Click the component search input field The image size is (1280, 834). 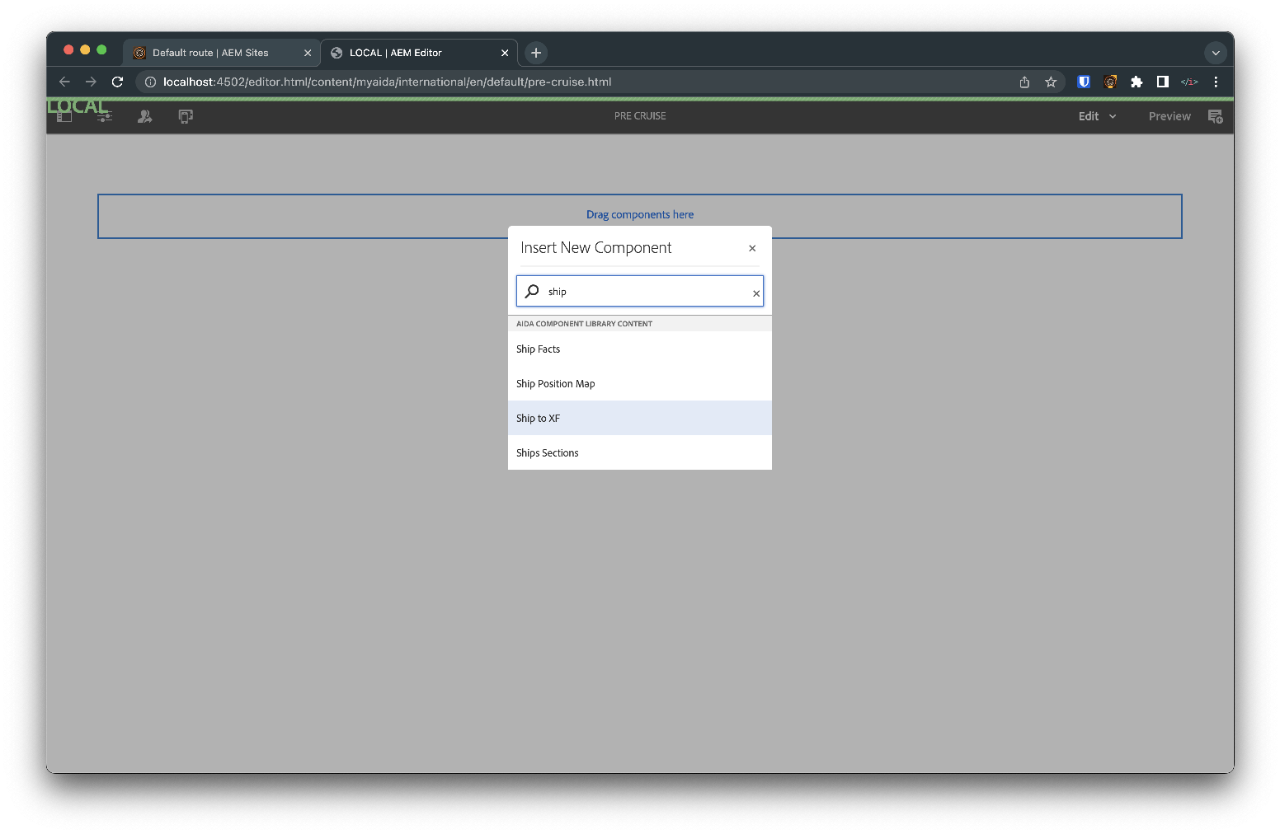click(645, 292)
